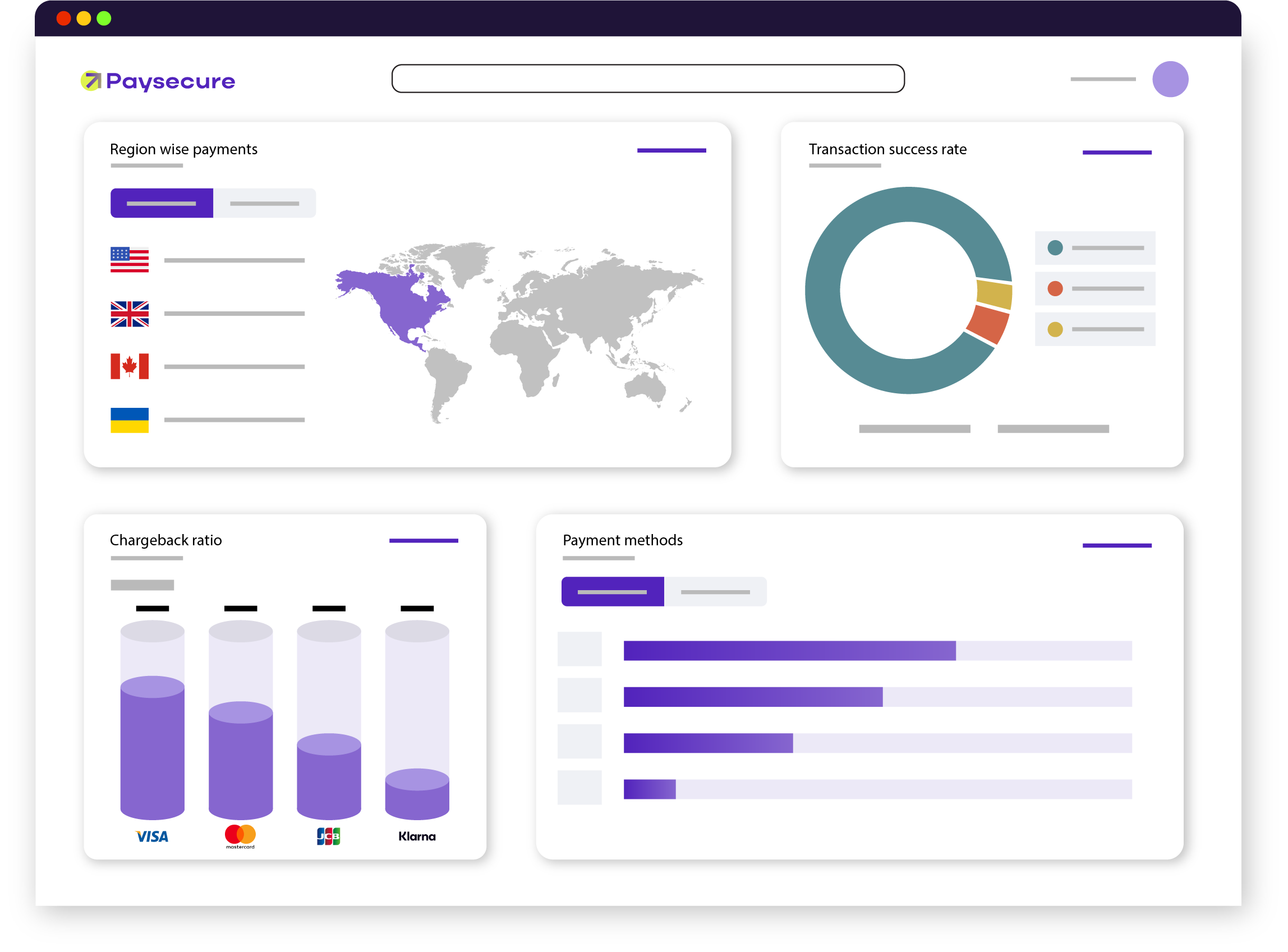Select the right segment of Region wise payments switcher

pyautogui.click(x=265, y=203)
